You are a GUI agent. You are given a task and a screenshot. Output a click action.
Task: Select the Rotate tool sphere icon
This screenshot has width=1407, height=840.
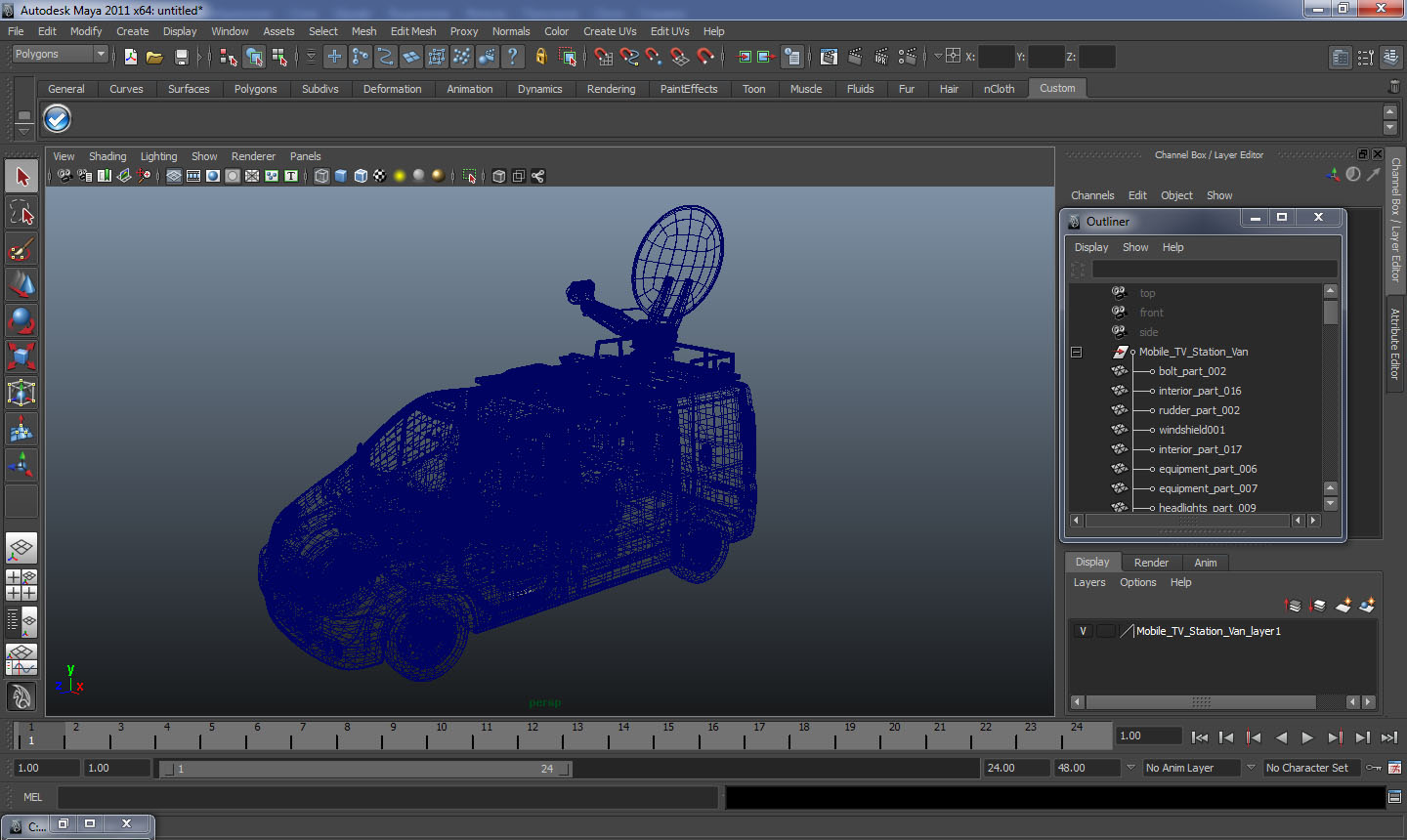click(21, 320)
